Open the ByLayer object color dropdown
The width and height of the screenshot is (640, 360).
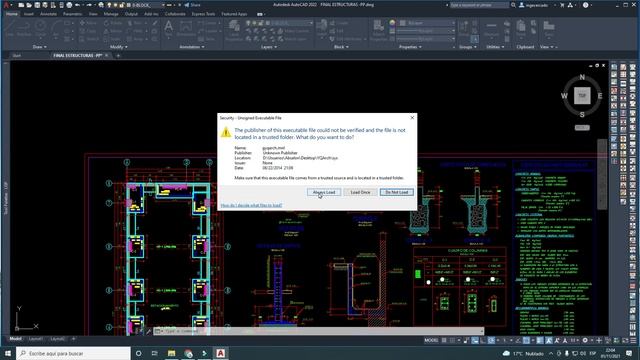[x=427, y=23]
